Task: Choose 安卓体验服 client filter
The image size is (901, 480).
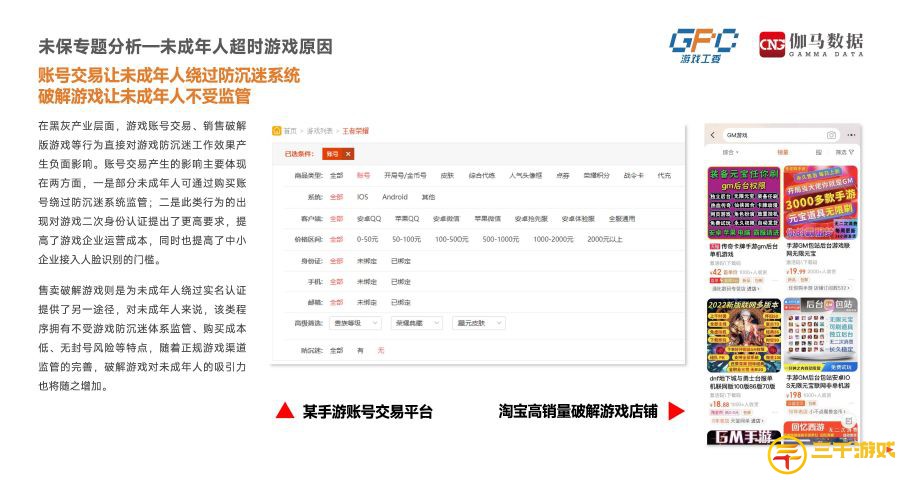Action: [578, 218]
